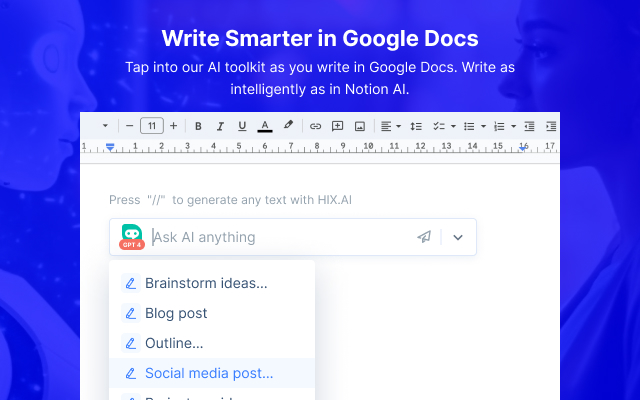Select Social media post... menu option
640x400 pixels.
pyautogui.click(x=212, y=373)
